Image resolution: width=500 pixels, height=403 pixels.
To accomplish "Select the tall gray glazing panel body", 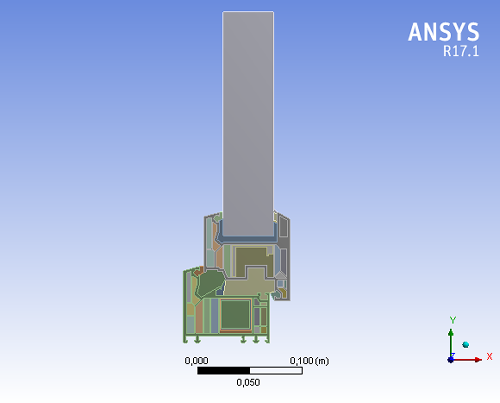I will [248, 123].
